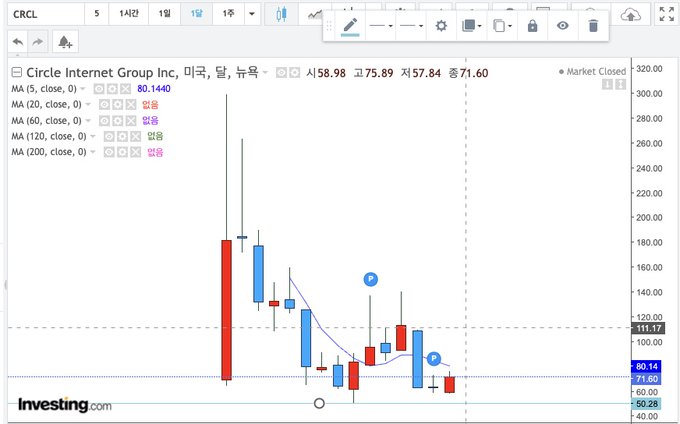Delete the drawing with trash icon
This screenshot has width=680, height=424.
(593, 26)
